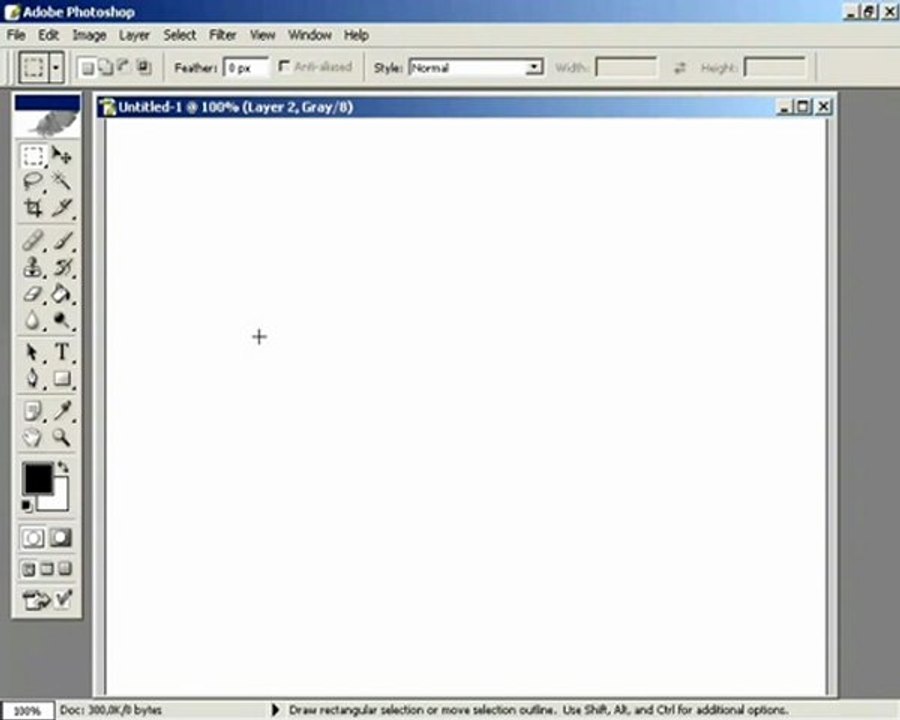Select the Eraser tool
Image resolution: width=900 pixels, height=720 pixels.
click(x=33, y=294)
